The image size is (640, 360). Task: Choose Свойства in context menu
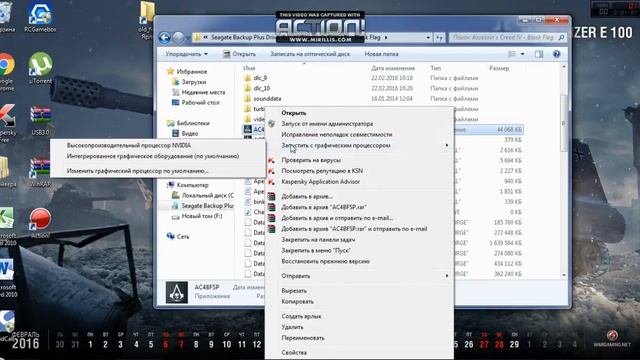(x=294, y=352)
